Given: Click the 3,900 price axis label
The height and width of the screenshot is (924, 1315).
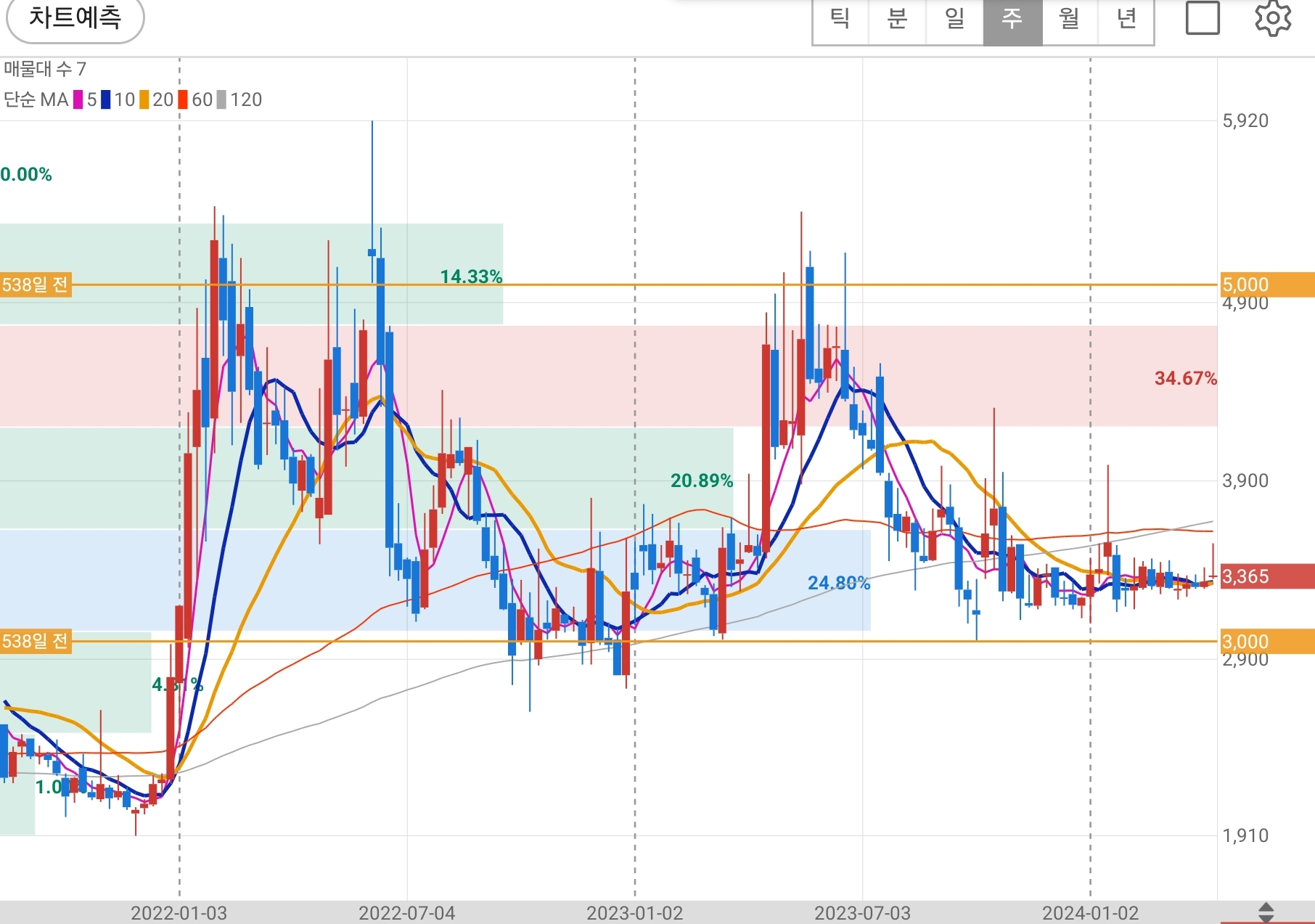Looking at the screenshot, I should coord(1245,481).
